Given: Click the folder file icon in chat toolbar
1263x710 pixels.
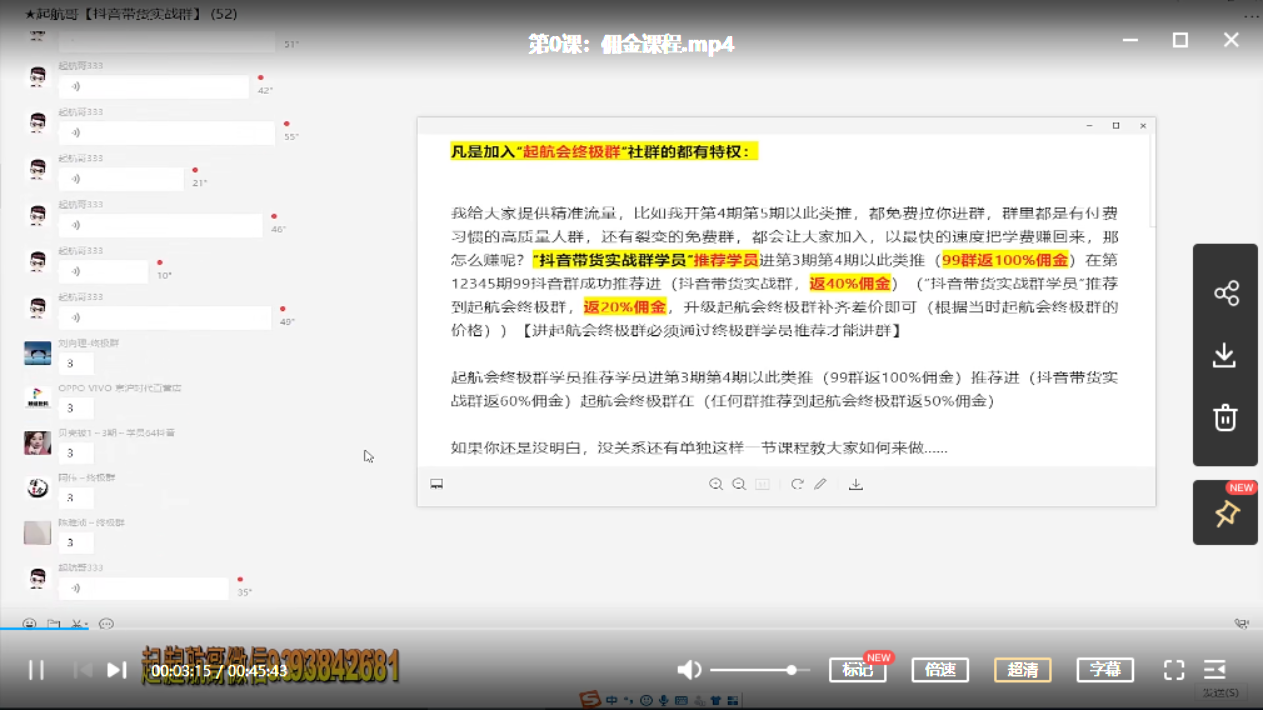Looking at the screenshot, I should [x=54, y=624].
